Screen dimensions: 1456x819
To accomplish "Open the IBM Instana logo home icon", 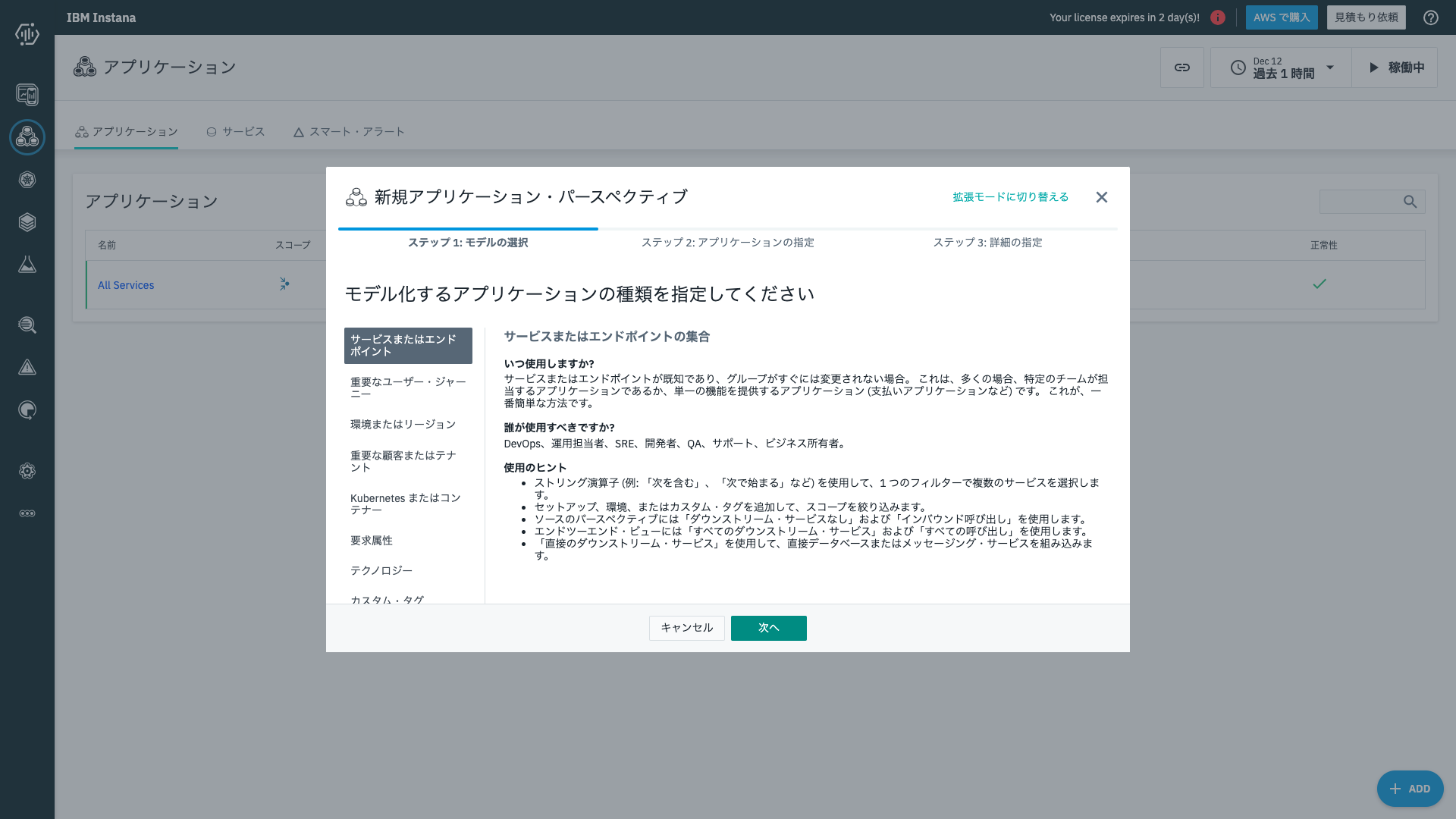I will [27, 34].
